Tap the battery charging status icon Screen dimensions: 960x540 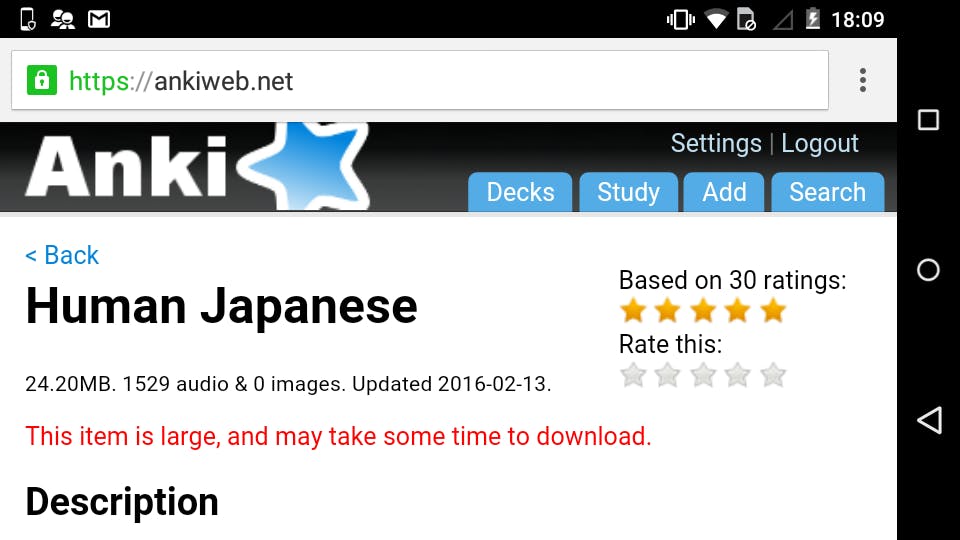(x=812, y=19)
